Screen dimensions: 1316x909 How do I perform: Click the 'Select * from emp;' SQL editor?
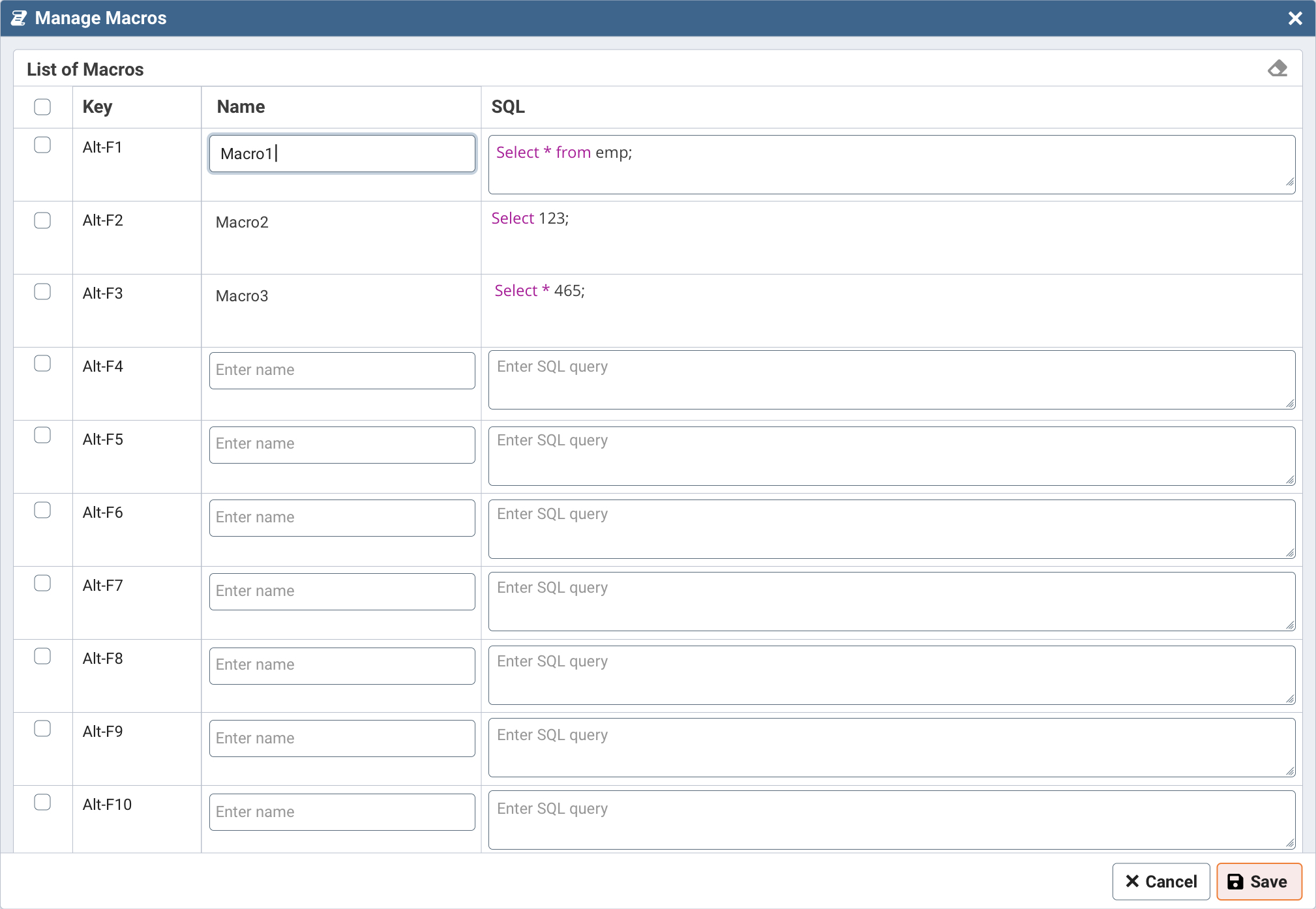click(891, 164)
